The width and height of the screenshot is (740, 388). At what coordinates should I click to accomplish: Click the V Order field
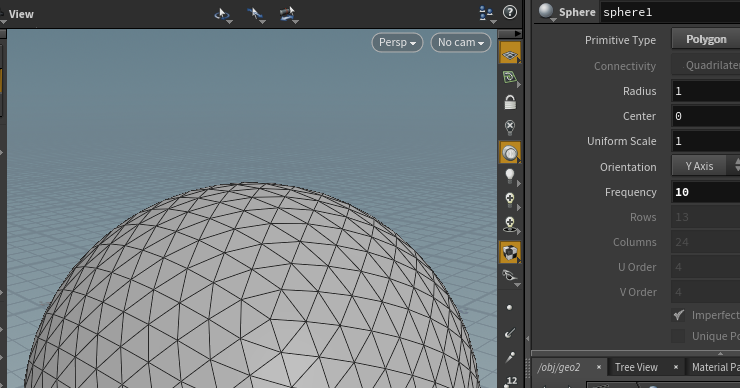[706, 292]
